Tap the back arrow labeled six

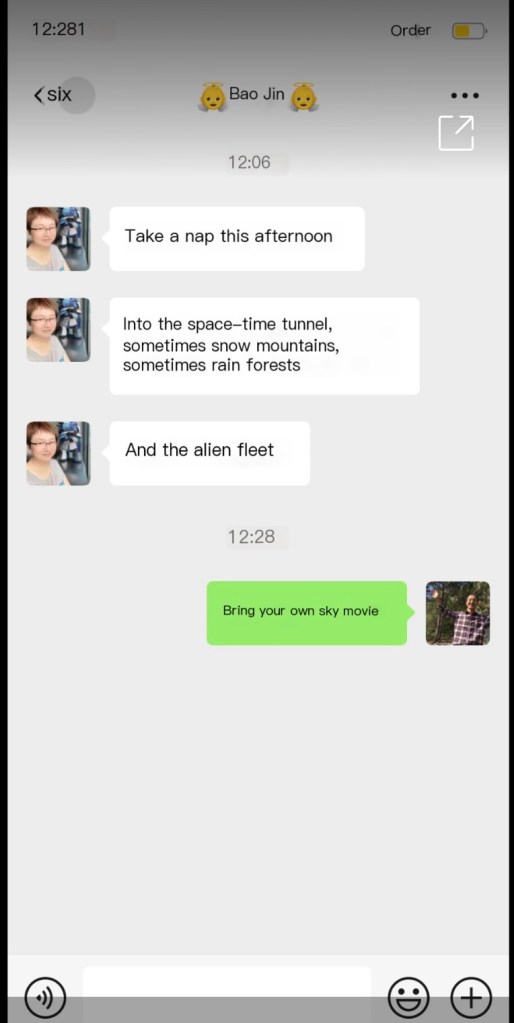coord(53,95)
